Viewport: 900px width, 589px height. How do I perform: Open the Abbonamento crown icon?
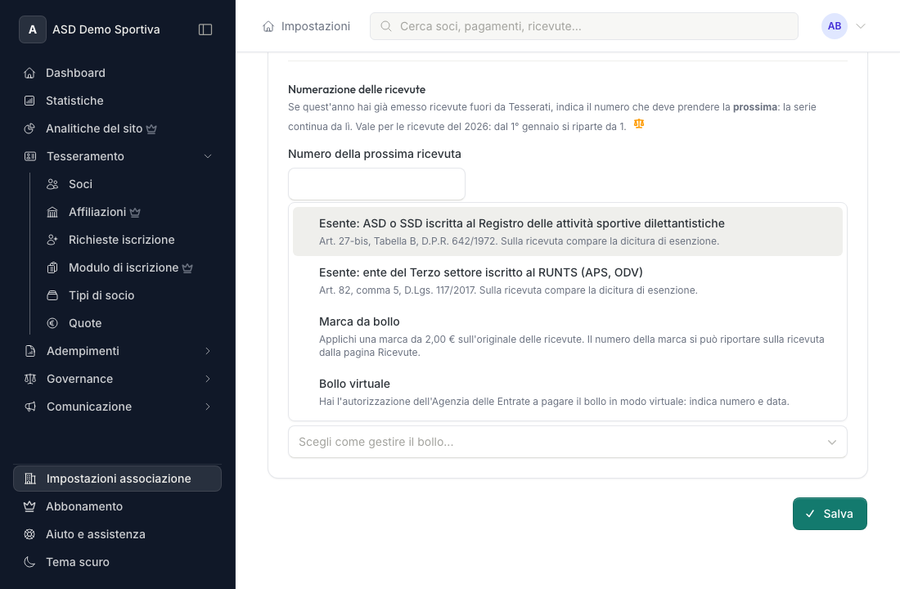tap(30, 506)
